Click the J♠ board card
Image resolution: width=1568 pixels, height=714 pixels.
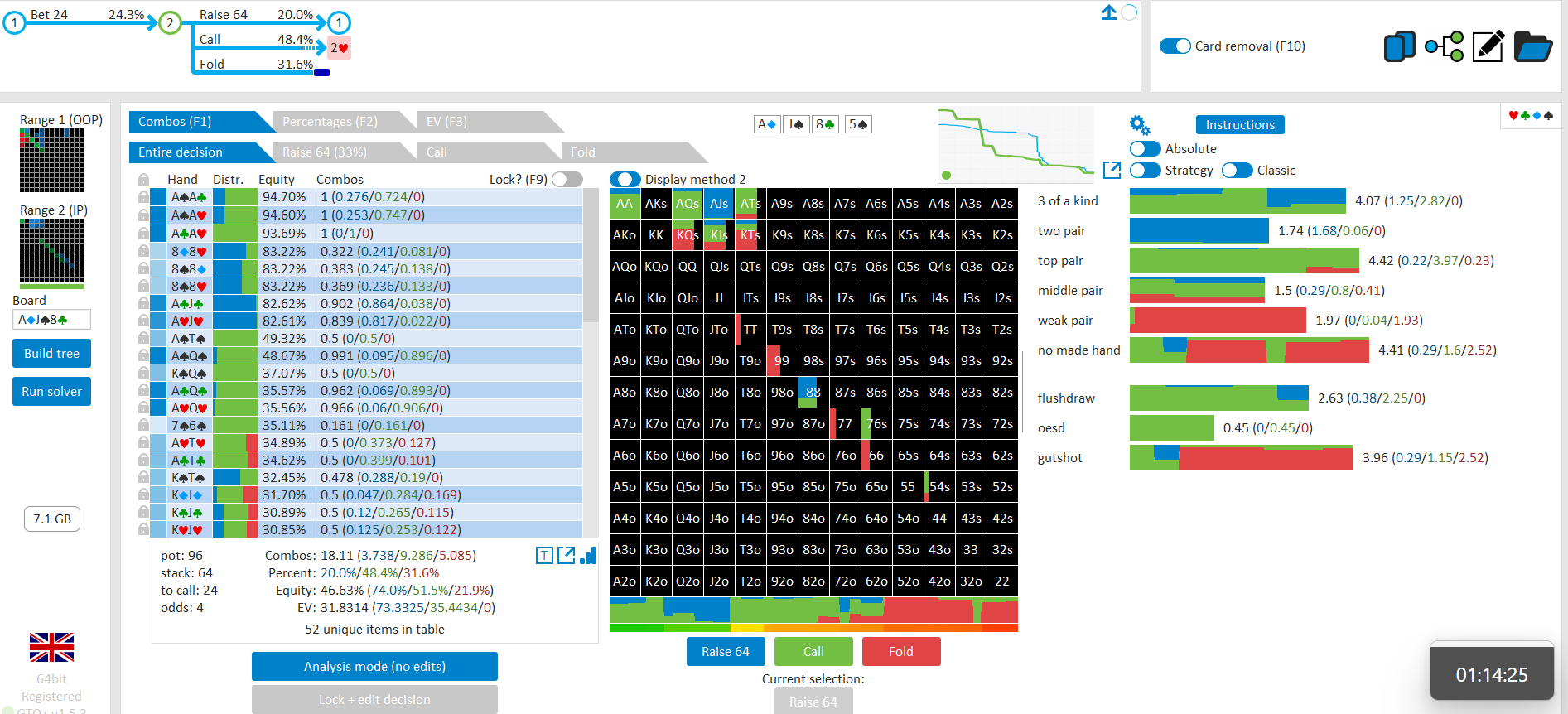pyautogui.click(x=796, y=124)
